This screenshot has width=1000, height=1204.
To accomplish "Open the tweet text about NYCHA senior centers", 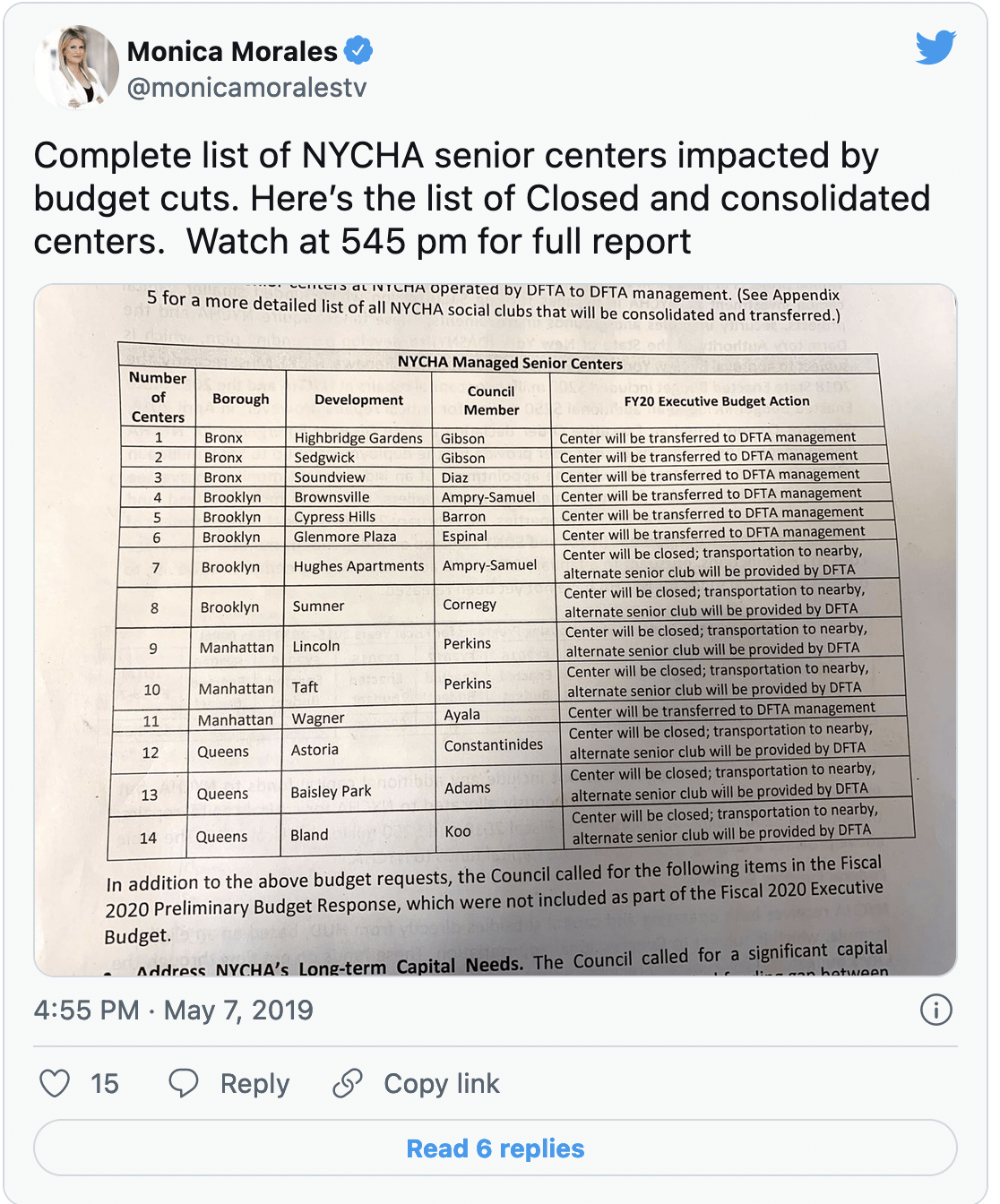I will tap(482, 199).
